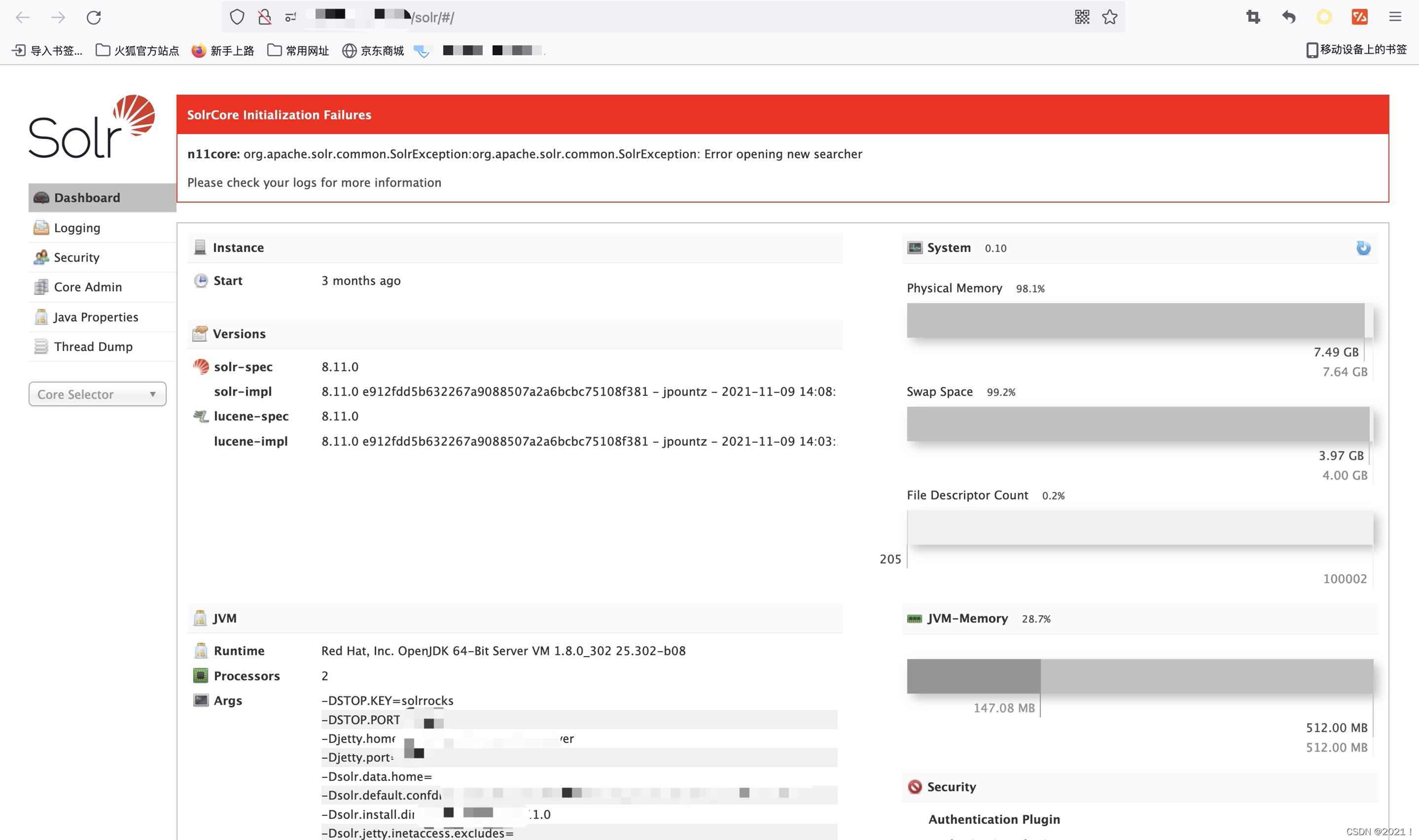Click the Authentication Plugin label
Screen dimensions: 1419x840
(994, 820)
